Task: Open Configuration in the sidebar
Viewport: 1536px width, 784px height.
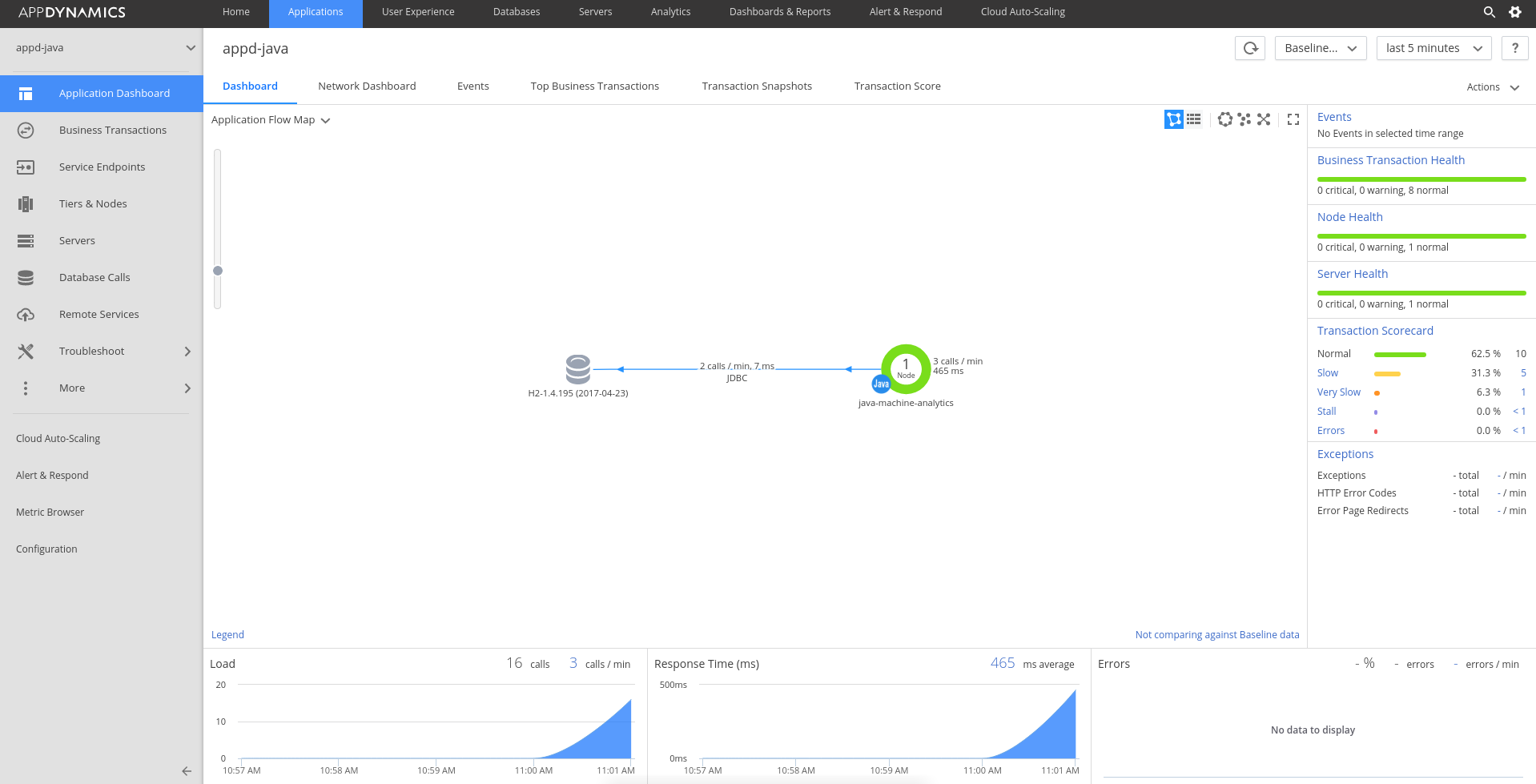Action: tap(46, 549)
